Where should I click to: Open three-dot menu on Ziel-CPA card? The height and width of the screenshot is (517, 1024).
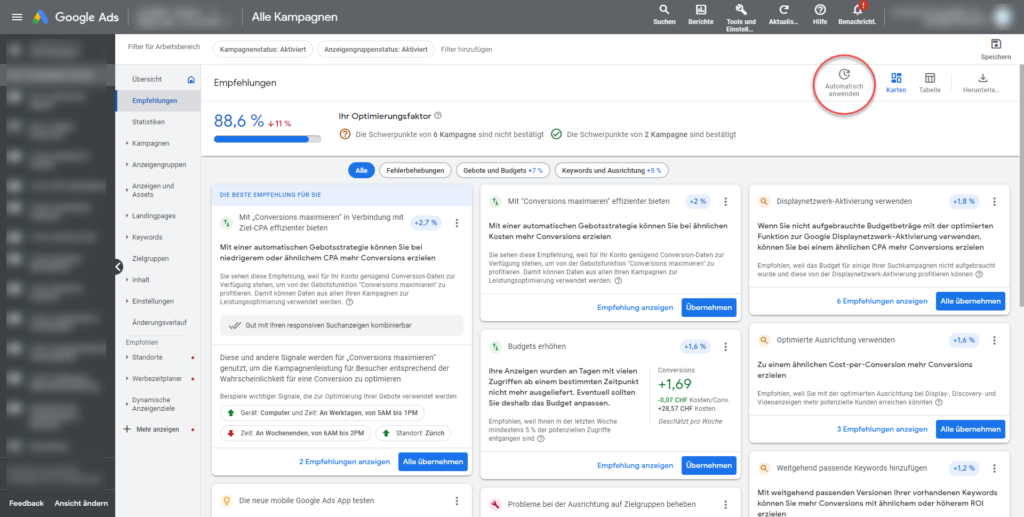coord(456,223)
